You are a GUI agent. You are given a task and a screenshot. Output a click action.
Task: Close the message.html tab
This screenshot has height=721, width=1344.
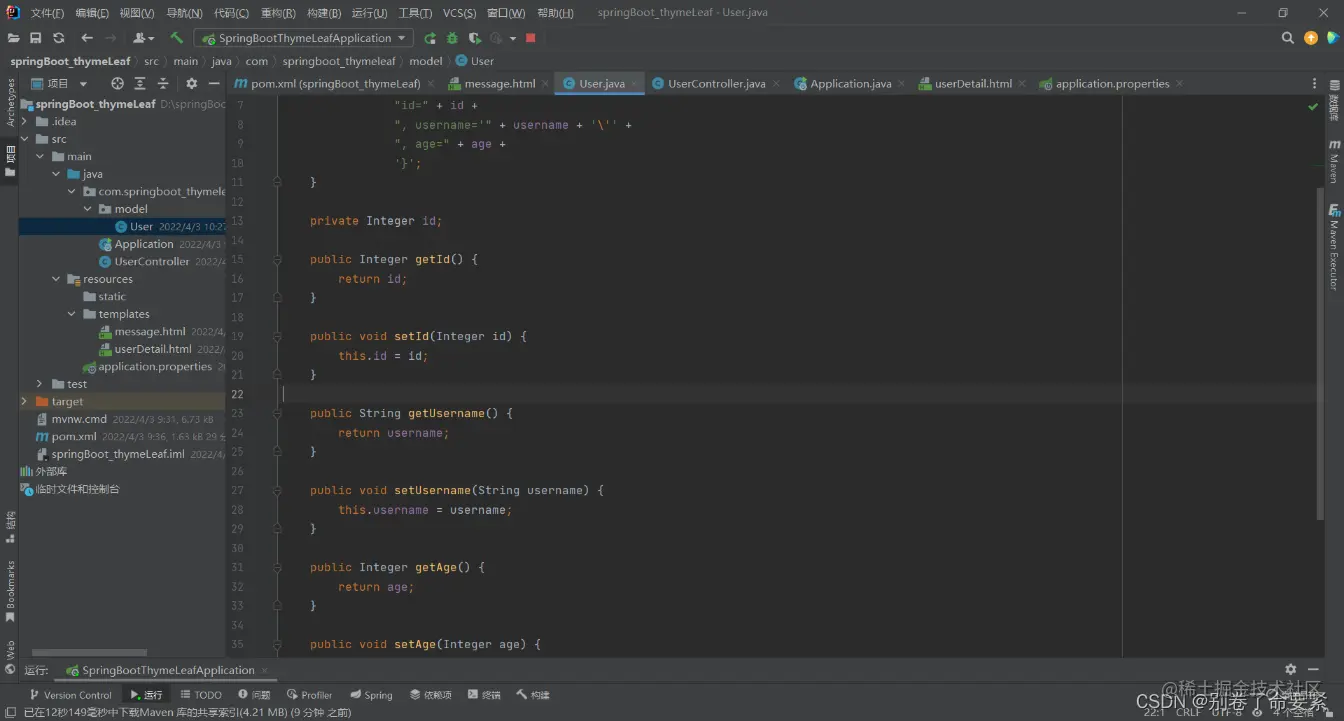[545, 84]
